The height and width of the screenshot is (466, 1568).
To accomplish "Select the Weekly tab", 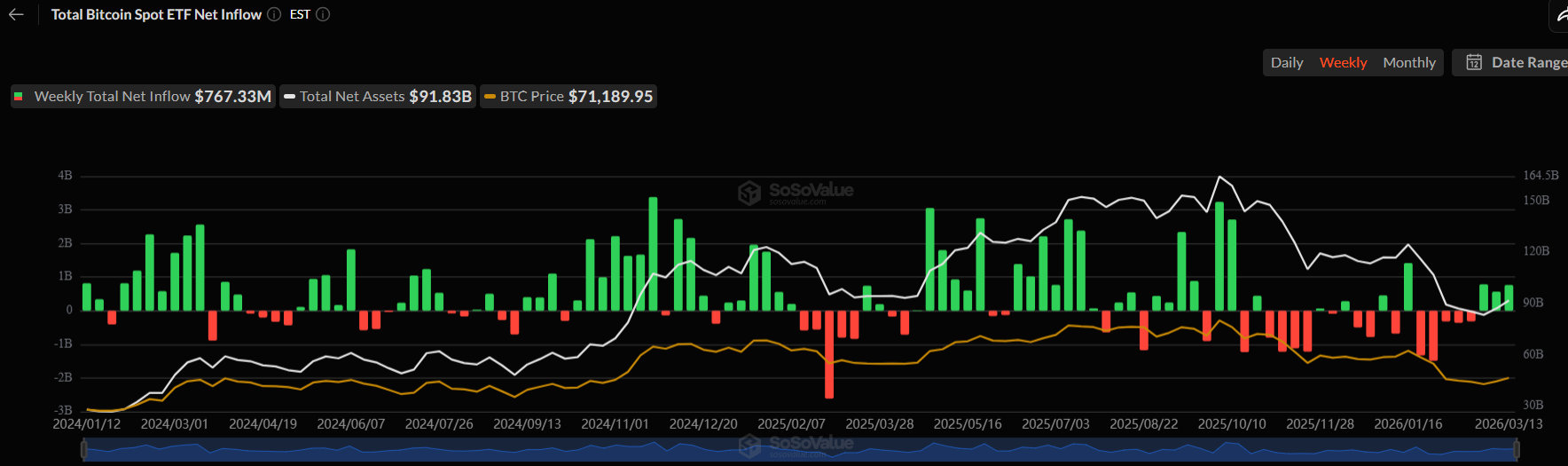I will (1343, 62).
